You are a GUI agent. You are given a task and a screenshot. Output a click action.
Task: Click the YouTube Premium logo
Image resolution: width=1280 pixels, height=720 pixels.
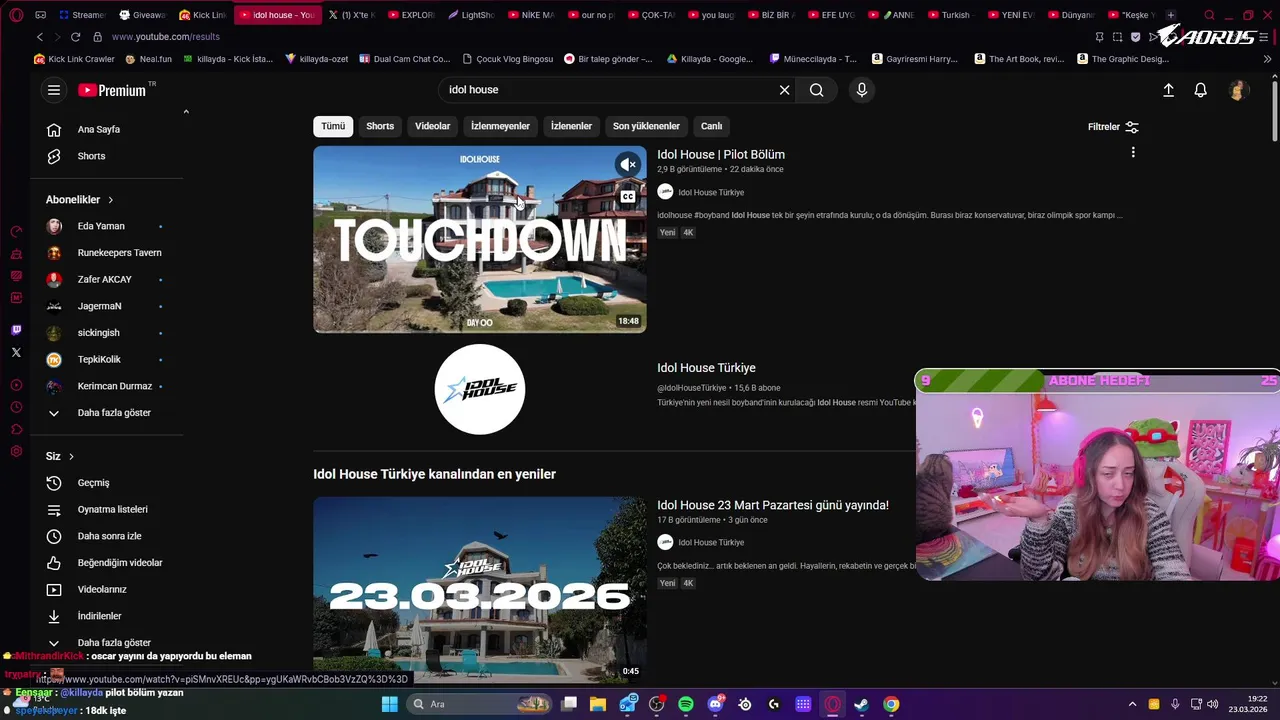click(112, 90)
